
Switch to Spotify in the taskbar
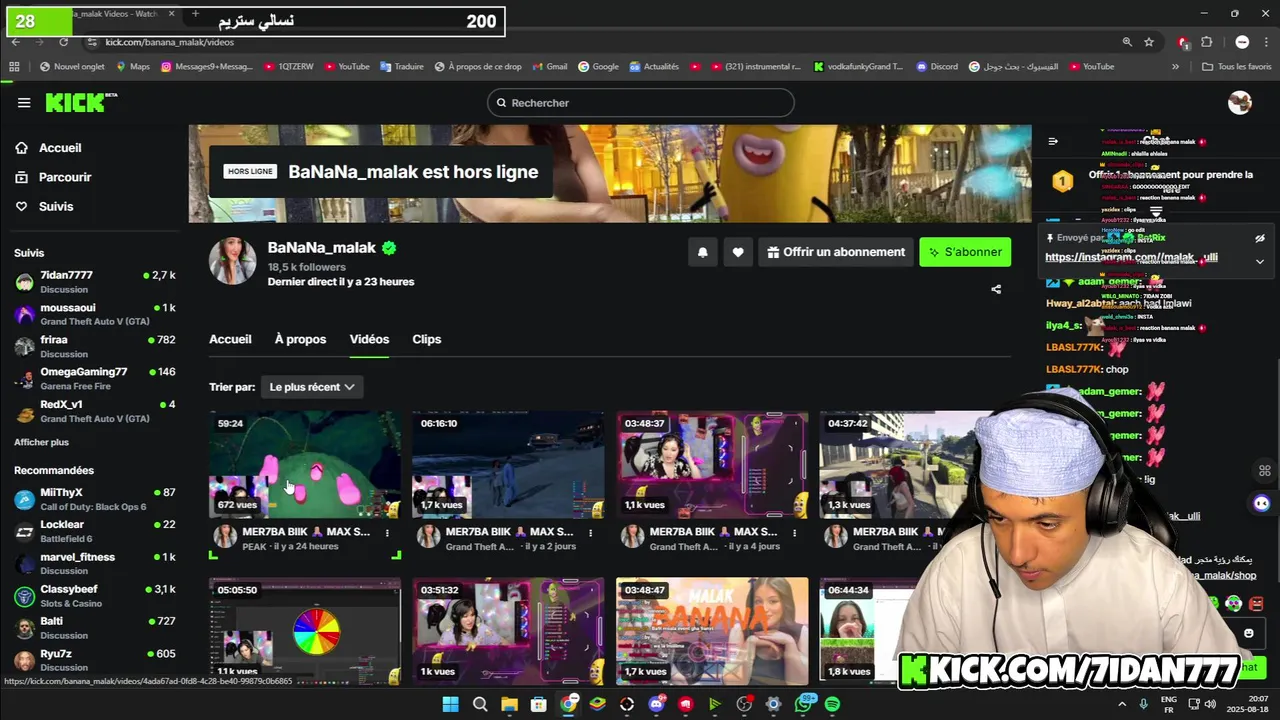click(x=832, y=704)
